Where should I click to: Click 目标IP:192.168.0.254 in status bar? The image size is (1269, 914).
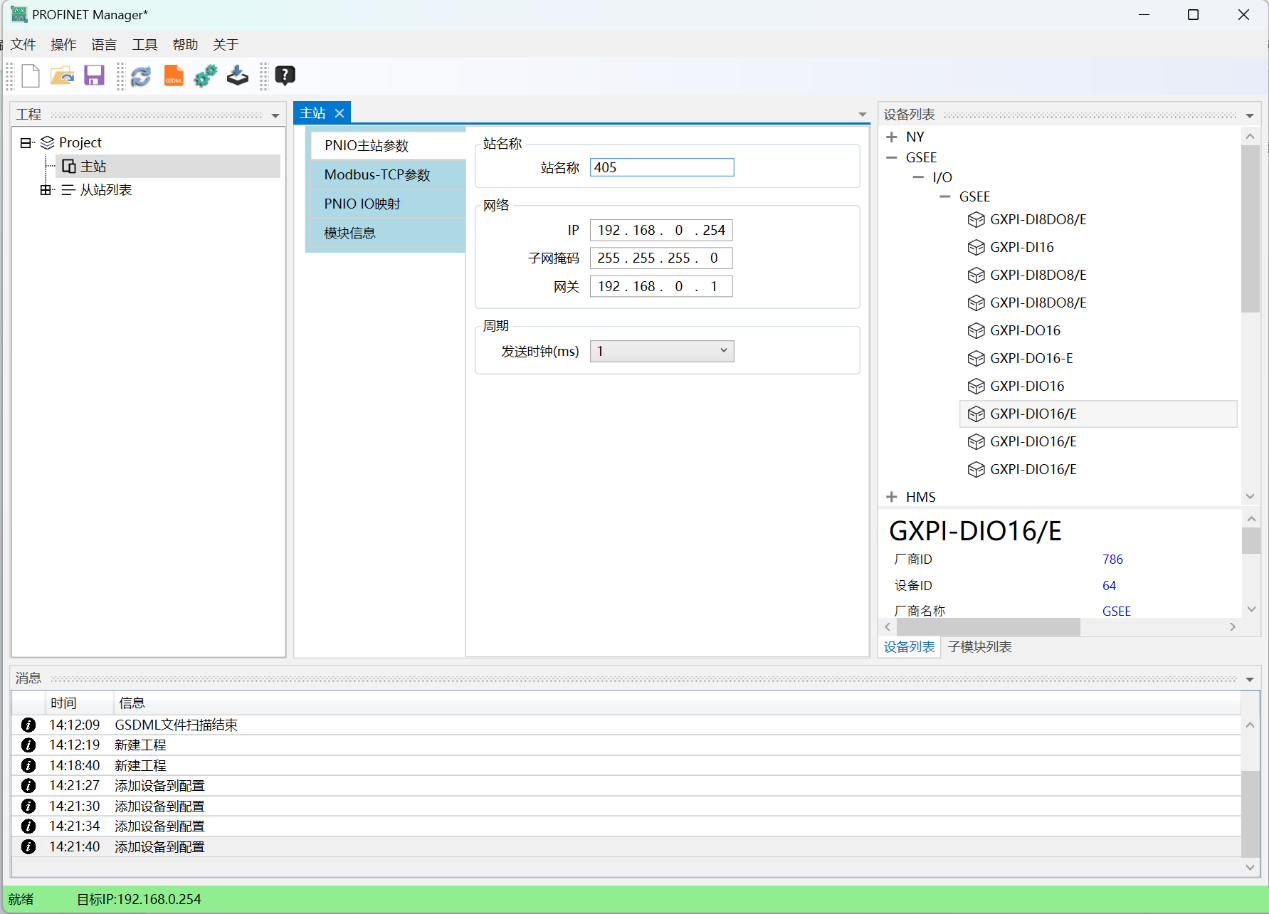click(x=139, y=900)
